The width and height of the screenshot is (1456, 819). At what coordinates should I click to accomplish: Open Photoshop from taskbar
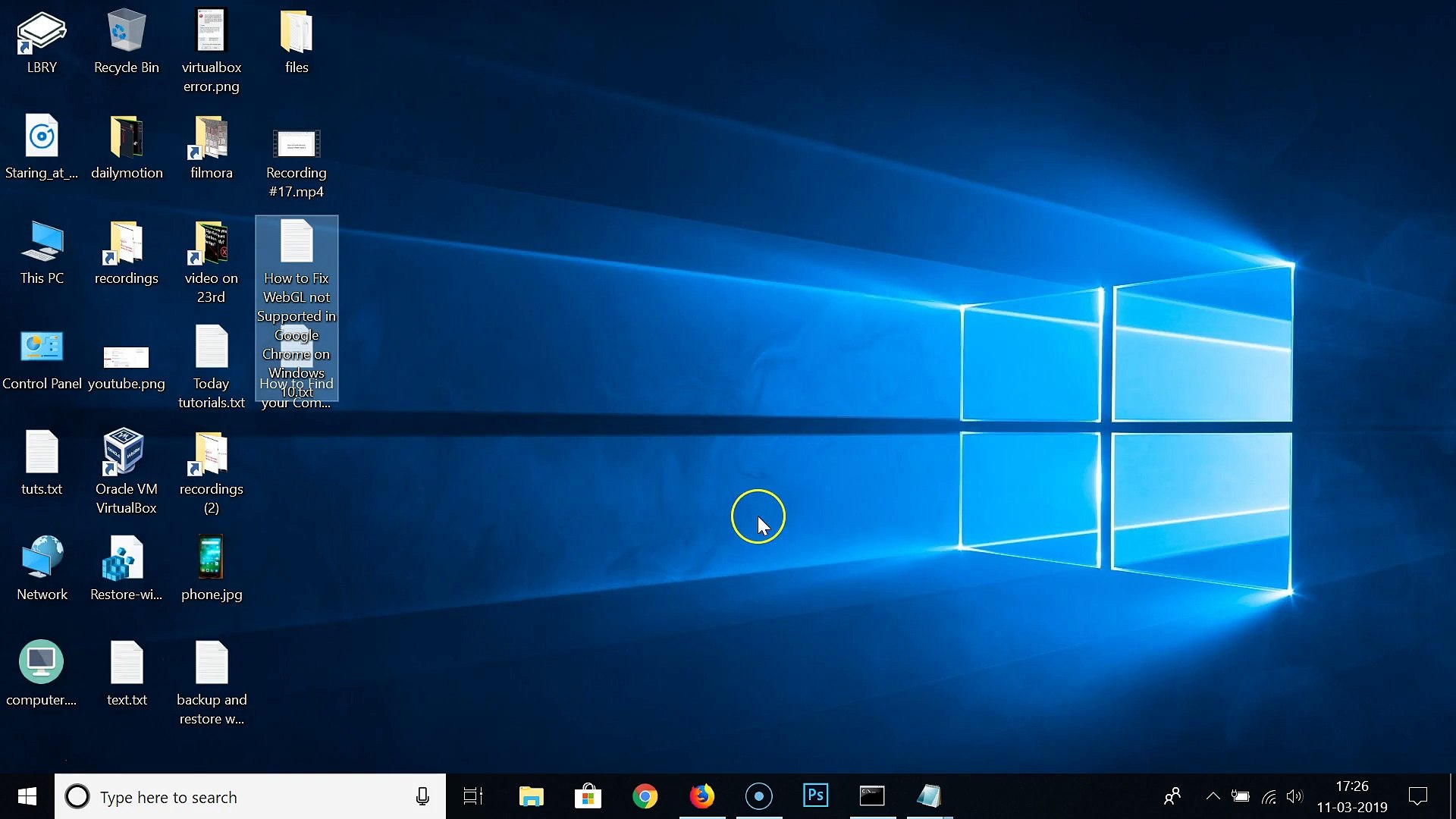816,796
